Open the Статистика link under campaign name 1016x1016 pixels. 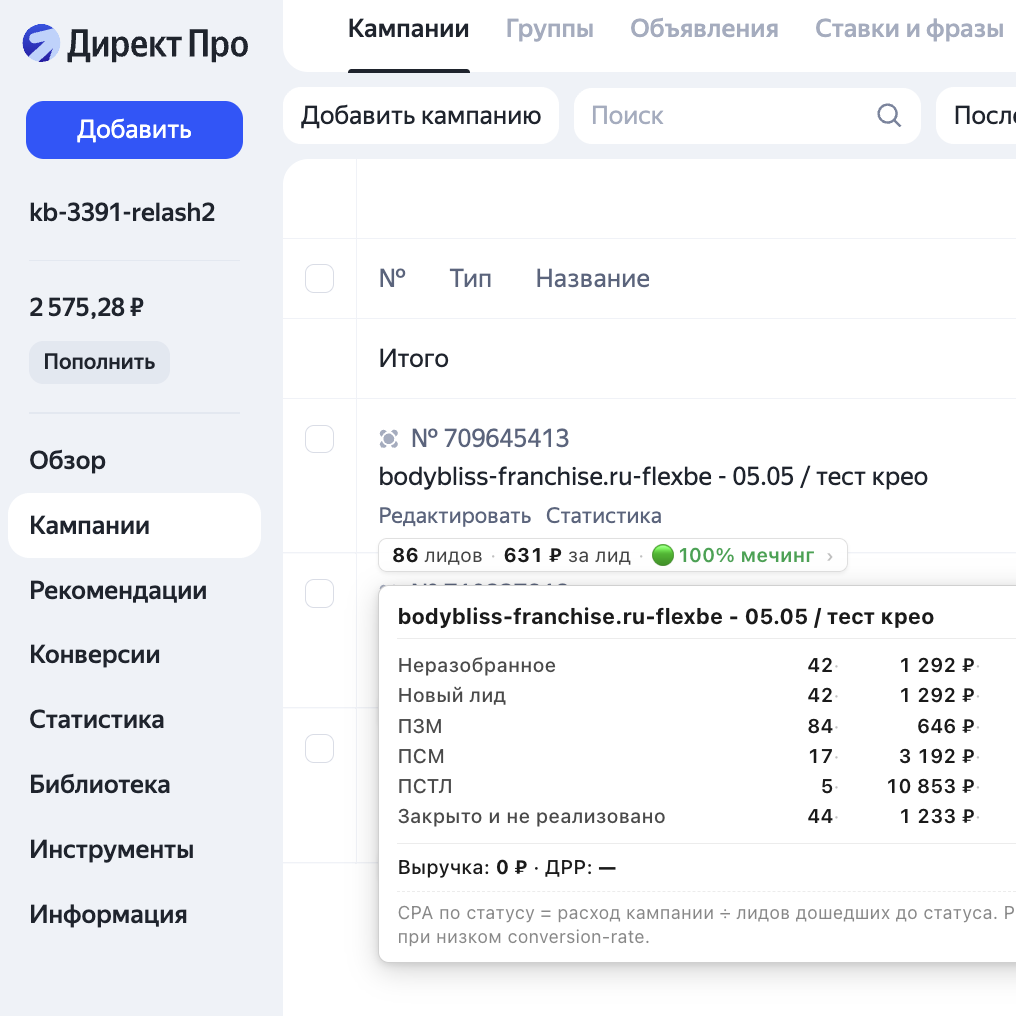click(x=603, y=516)
